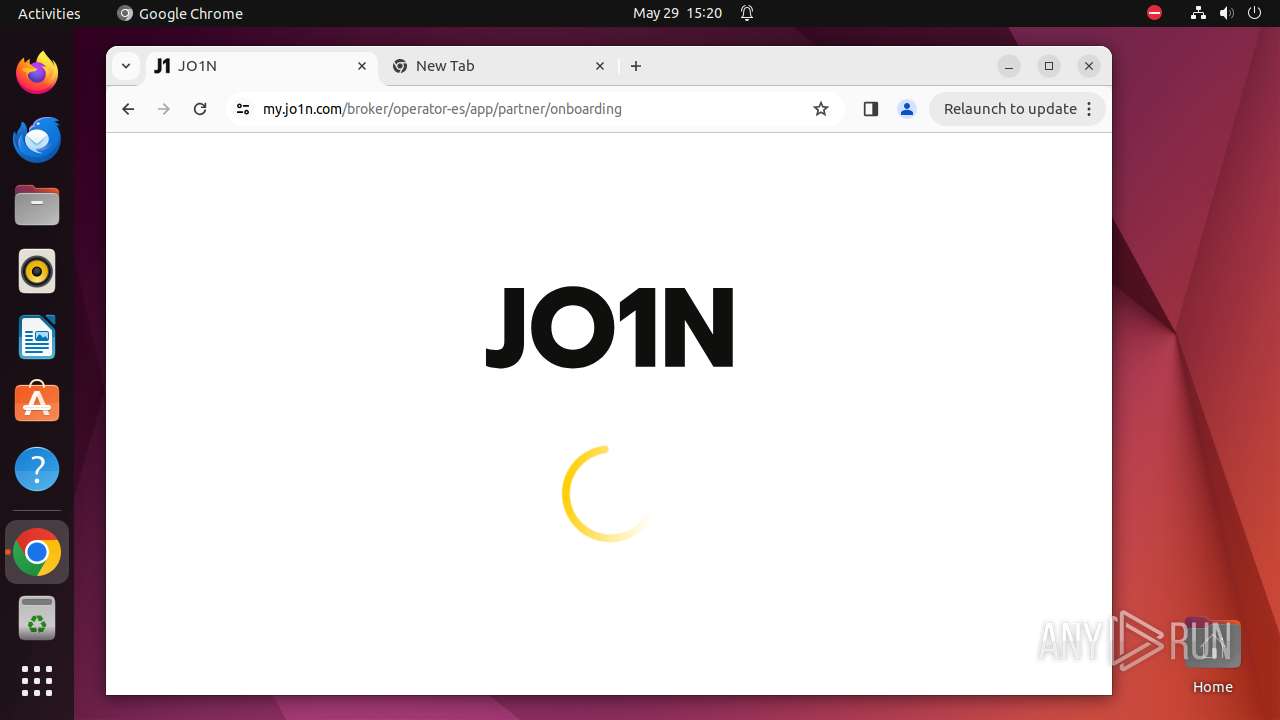Open the network status icon in top bar
The height and width of the screenshot is (720, 1280).
pos(1198,13)
